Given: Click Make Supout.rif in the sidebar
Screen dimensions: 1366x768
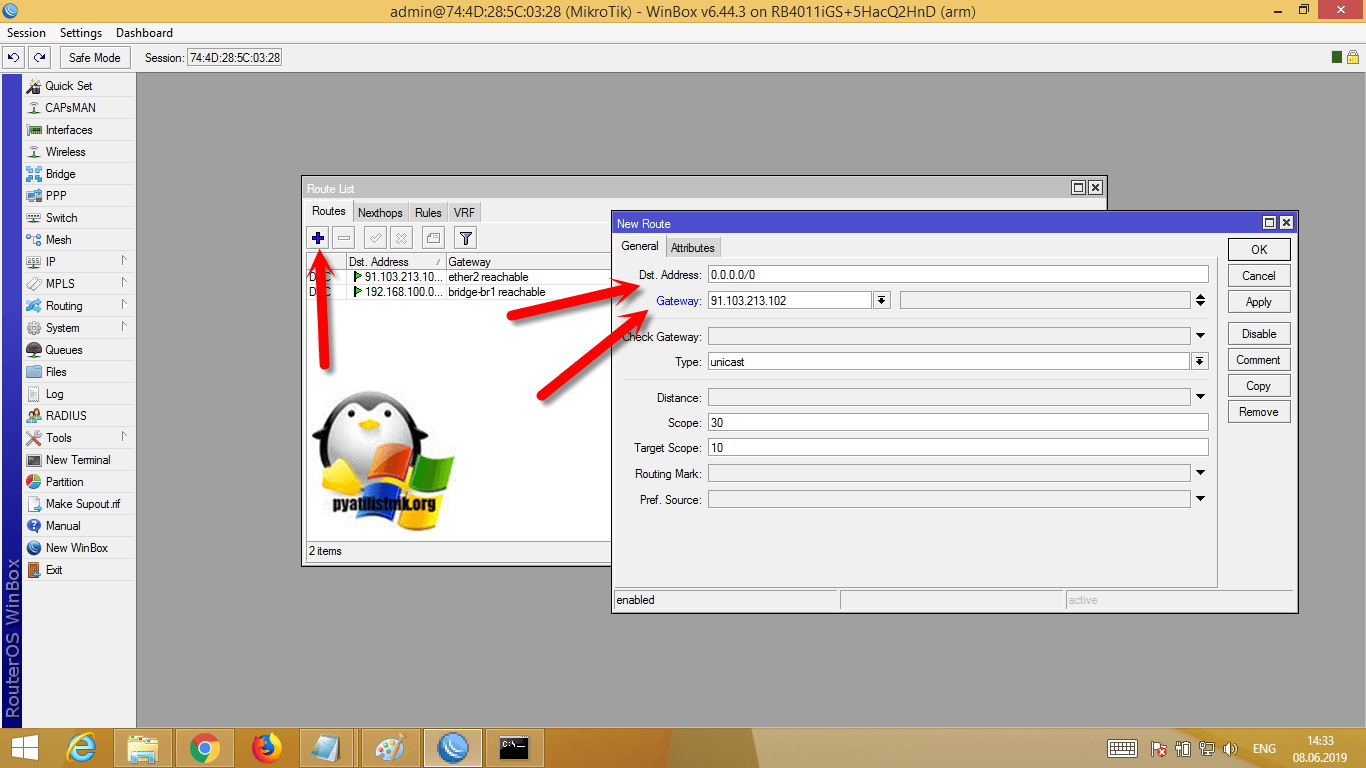Looking at the screenshot, I should (x=79, y=504).
